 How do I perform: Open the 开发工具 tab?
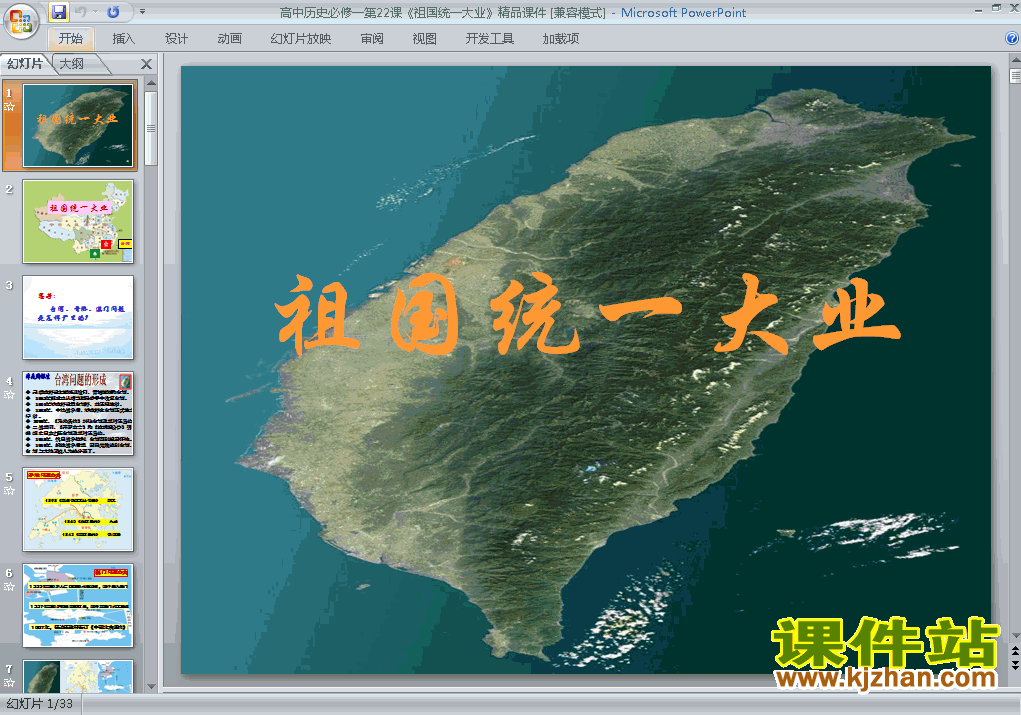[490, 38]
